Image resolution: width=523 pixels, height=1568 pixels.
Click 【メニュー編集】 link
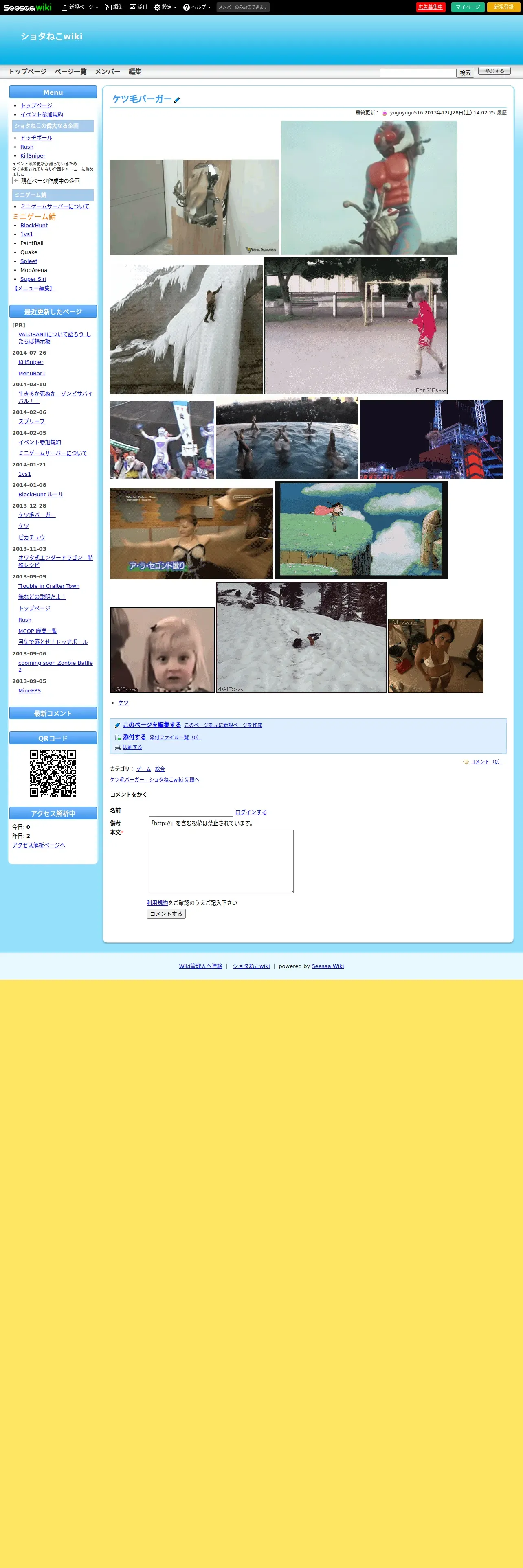click(x=33, y=289)
